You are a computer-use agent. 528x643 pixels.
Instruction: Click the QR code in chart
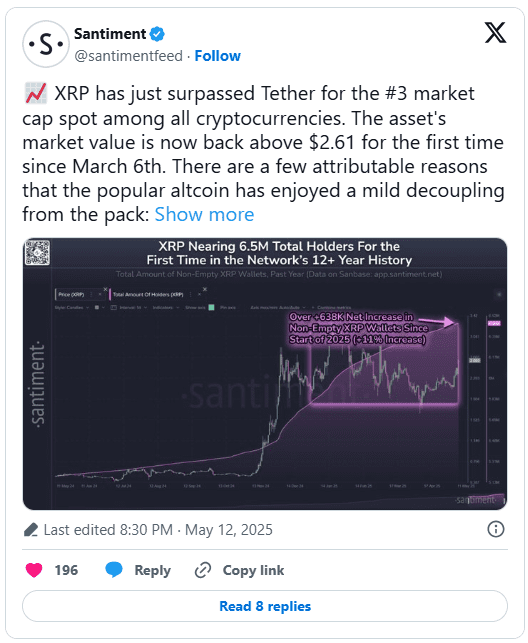point(37,252)
